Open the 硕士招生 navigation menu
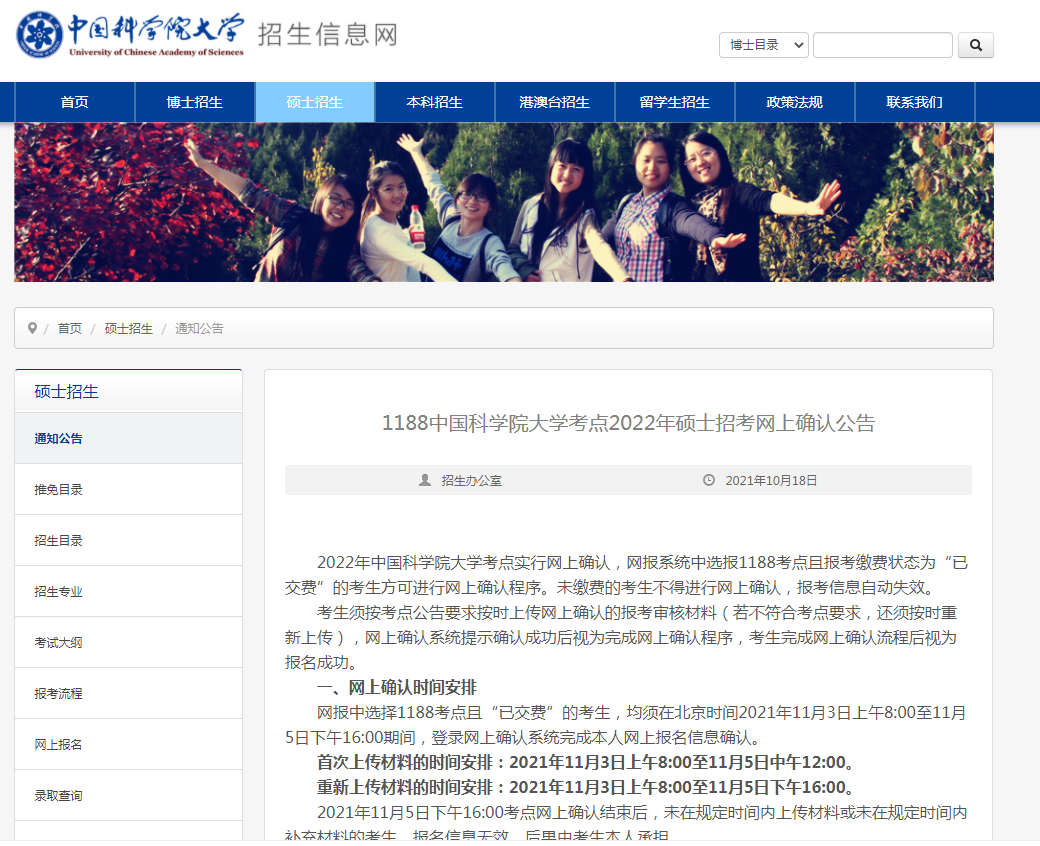 click(x=314, y=102)
